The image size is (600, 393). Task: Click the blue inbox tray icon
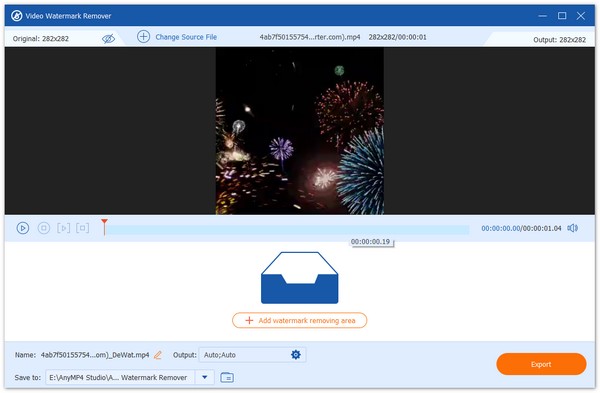click(x=300, y=278)
